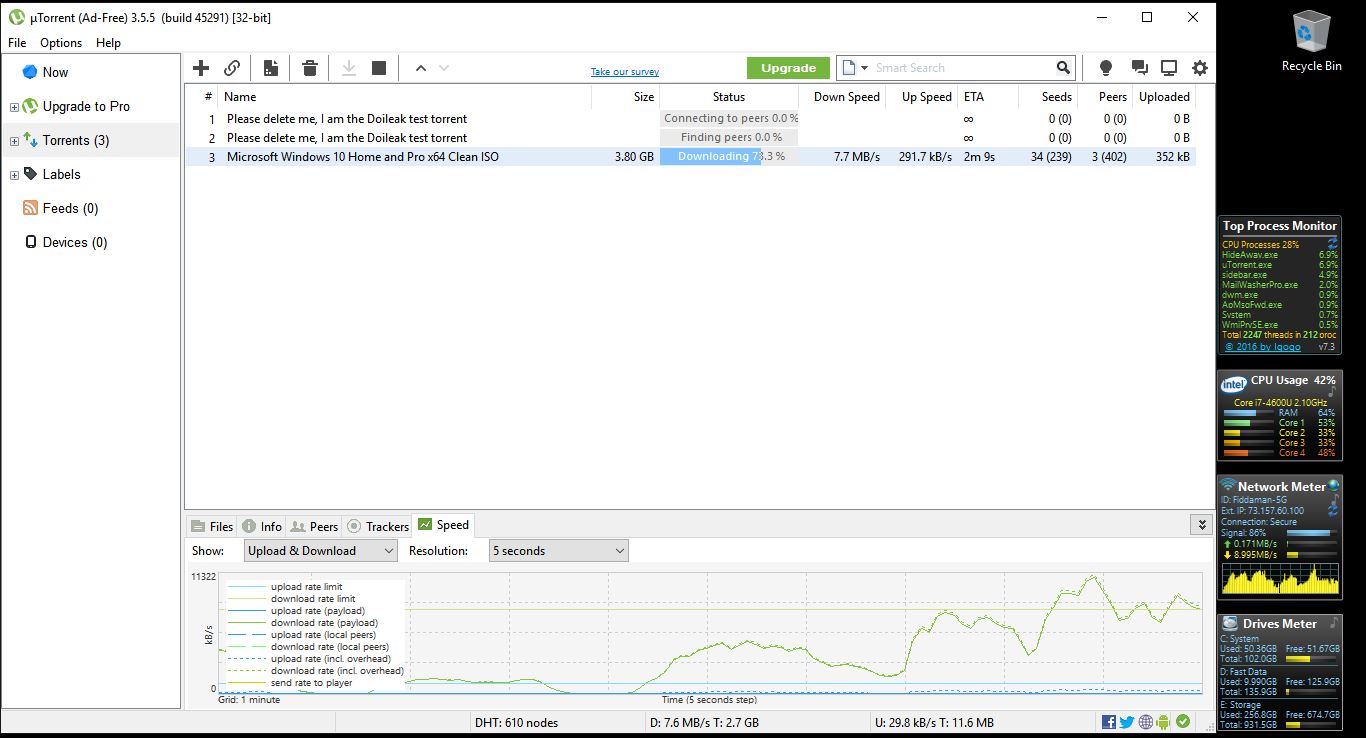Sort by the Size column header
1366x738 pixels.
[626, 97]
